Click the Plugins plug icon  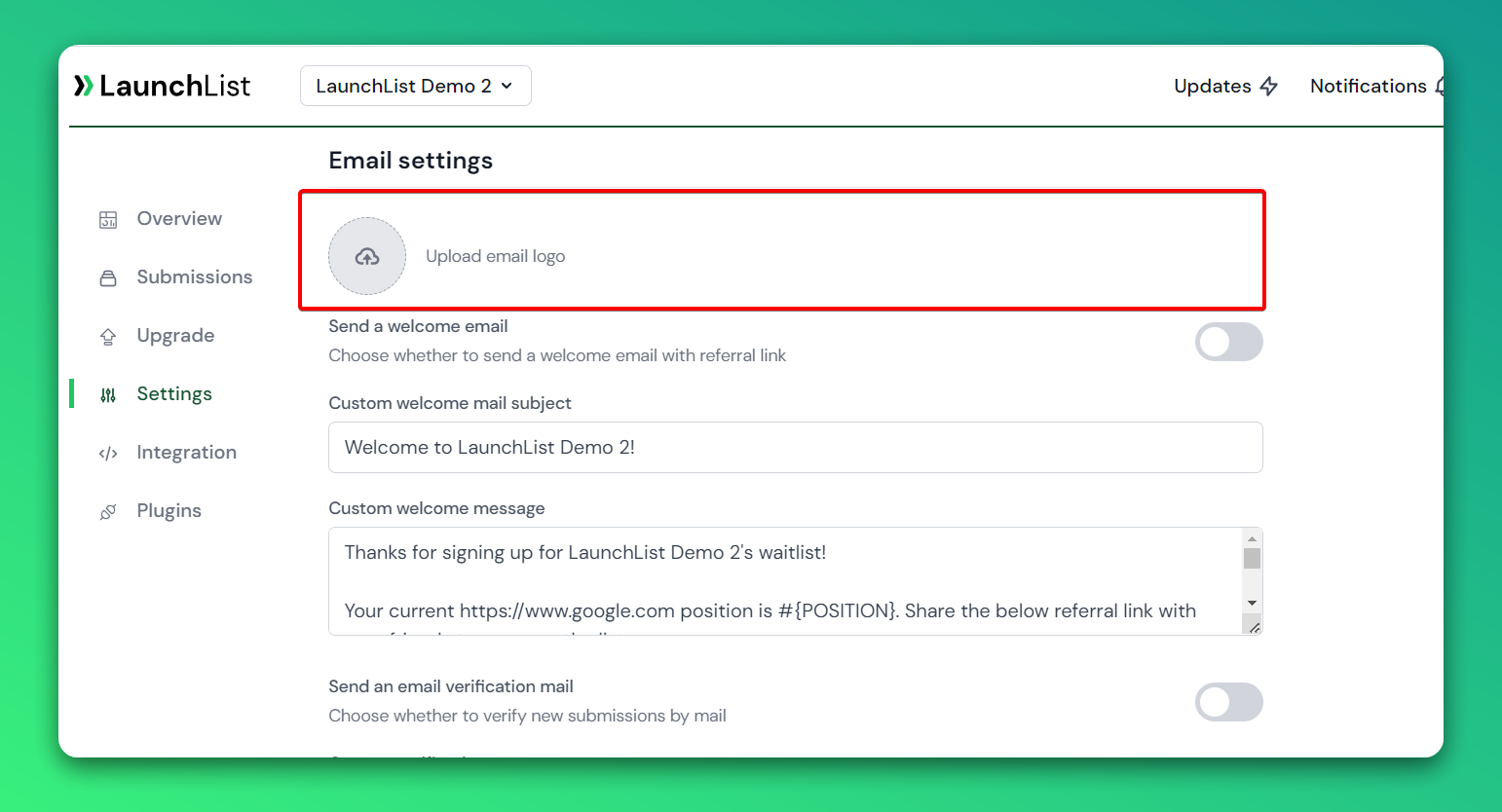(x=108, y=512)
